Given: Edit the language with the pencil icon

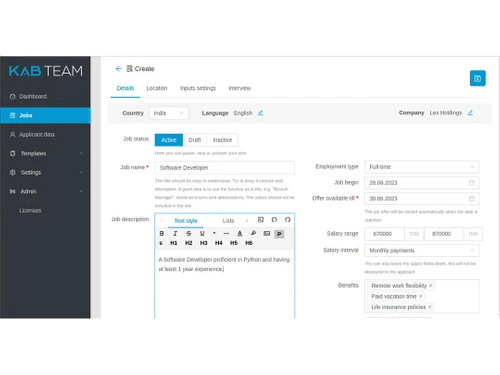Looking at the screenshot, I should 261,113.
